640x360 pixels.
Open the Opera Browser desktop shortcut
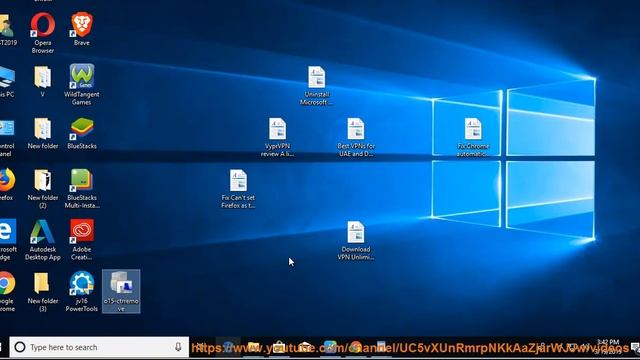point(42,33)
